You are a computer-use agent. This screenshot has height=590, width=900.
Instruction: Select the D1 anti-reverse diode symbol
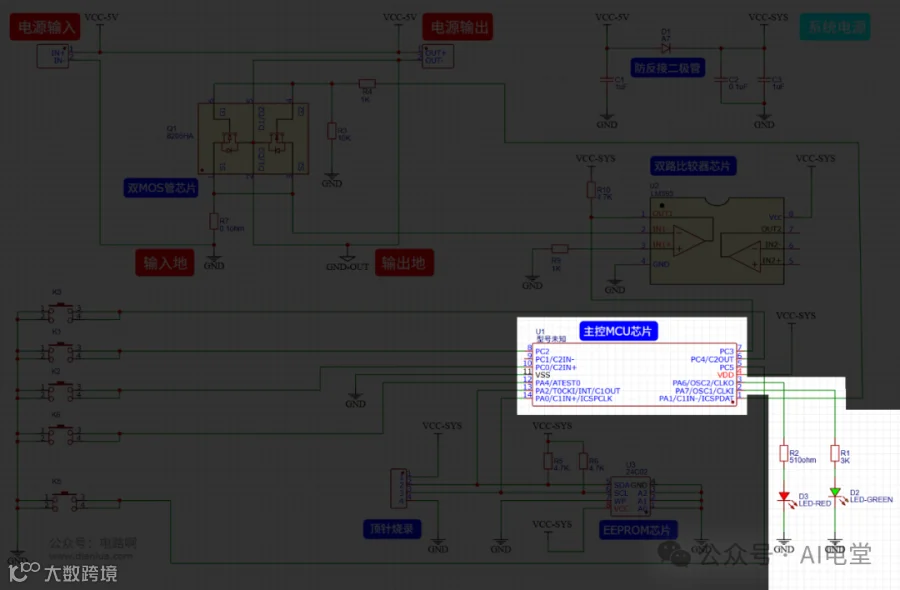coord(666,48)
